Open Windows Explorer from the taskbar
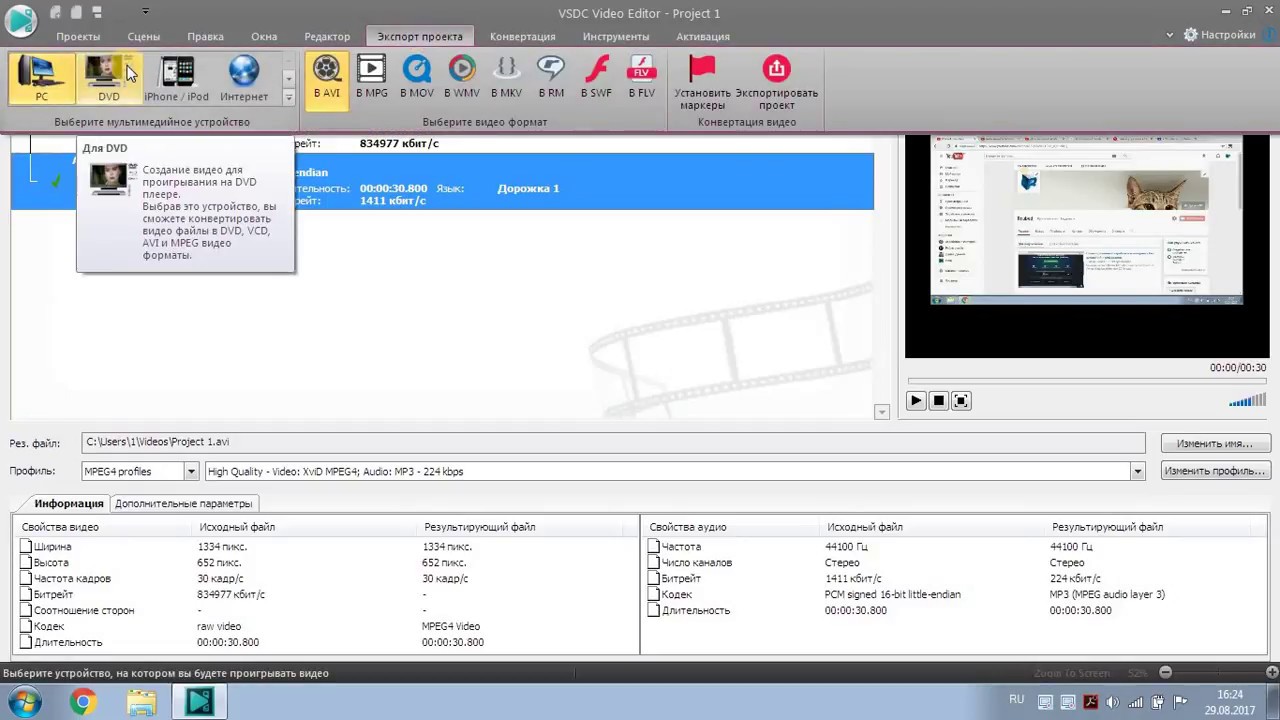This screenshot has width=1280, height=720. 141,702
